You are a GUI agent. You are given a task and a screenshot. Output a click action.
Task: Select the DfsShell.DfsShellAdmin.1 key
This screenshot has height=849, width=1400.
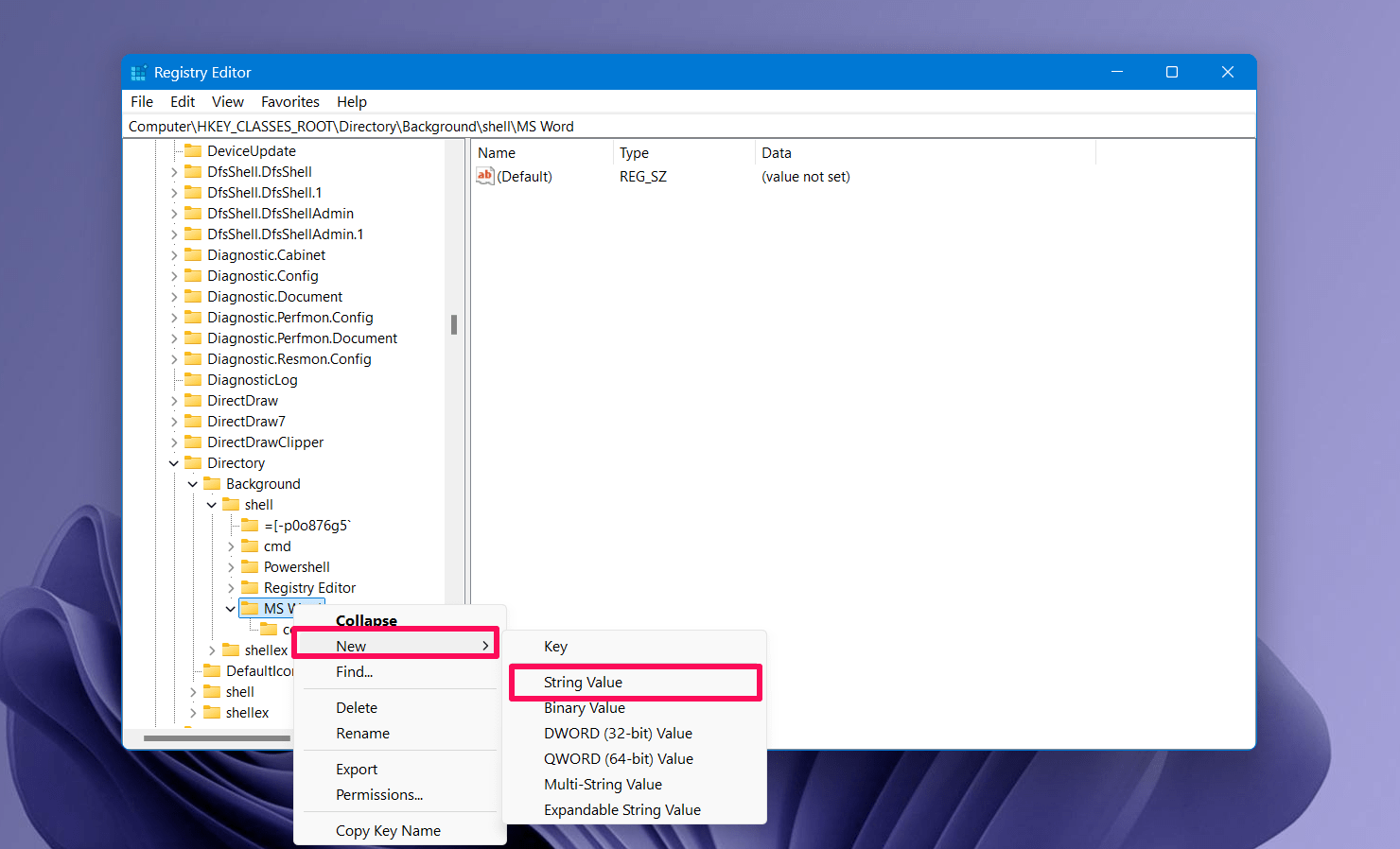285,234
